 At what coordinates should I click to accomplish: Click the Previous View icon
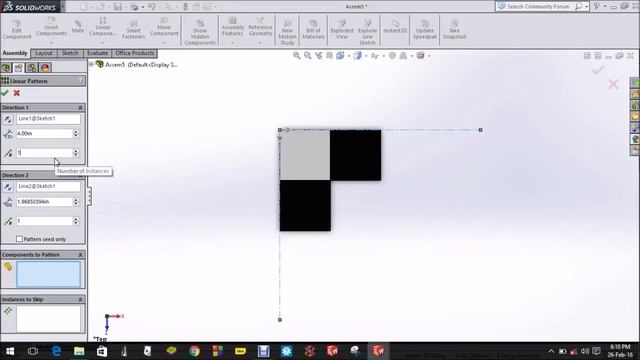[318, 56]
